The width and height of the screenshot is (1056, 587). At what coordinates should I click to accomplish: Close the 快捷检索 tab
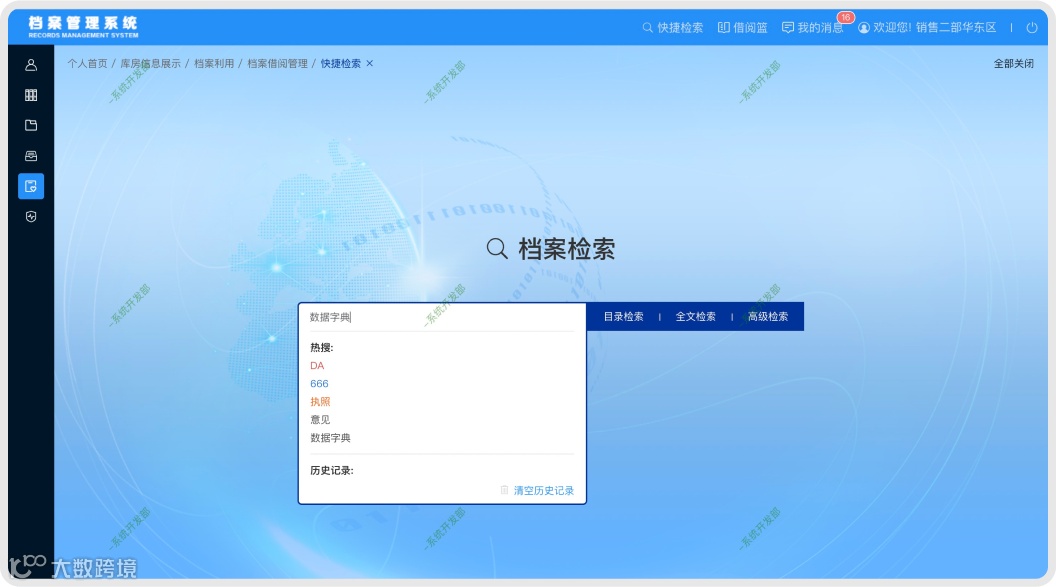[x=369, y=63]
